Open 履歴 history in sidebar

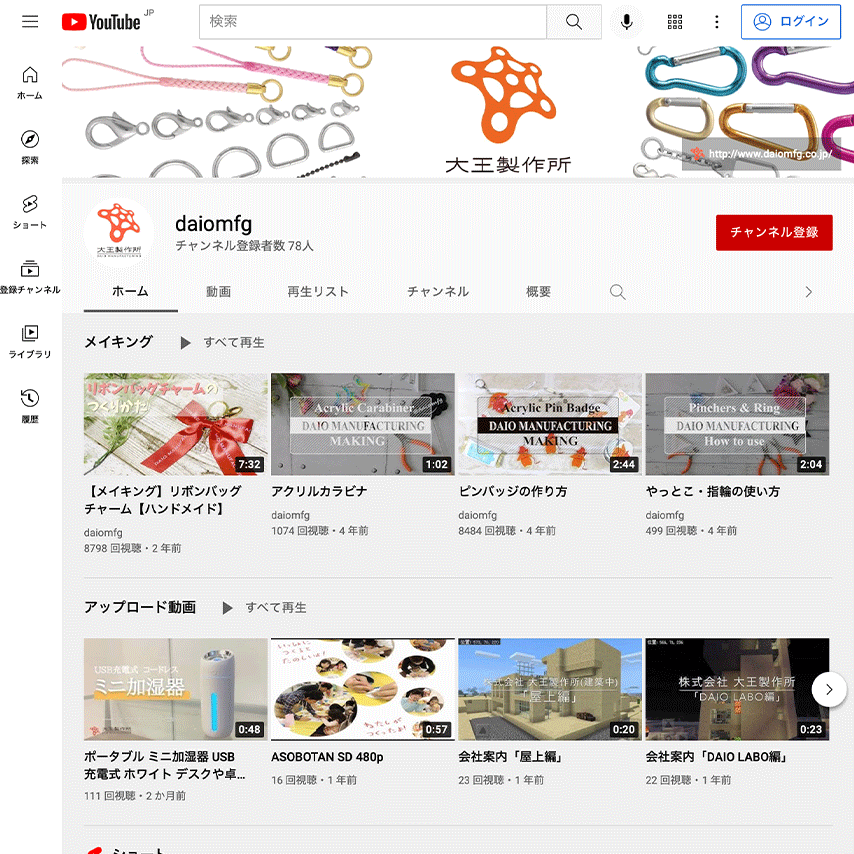click(30, 407)
